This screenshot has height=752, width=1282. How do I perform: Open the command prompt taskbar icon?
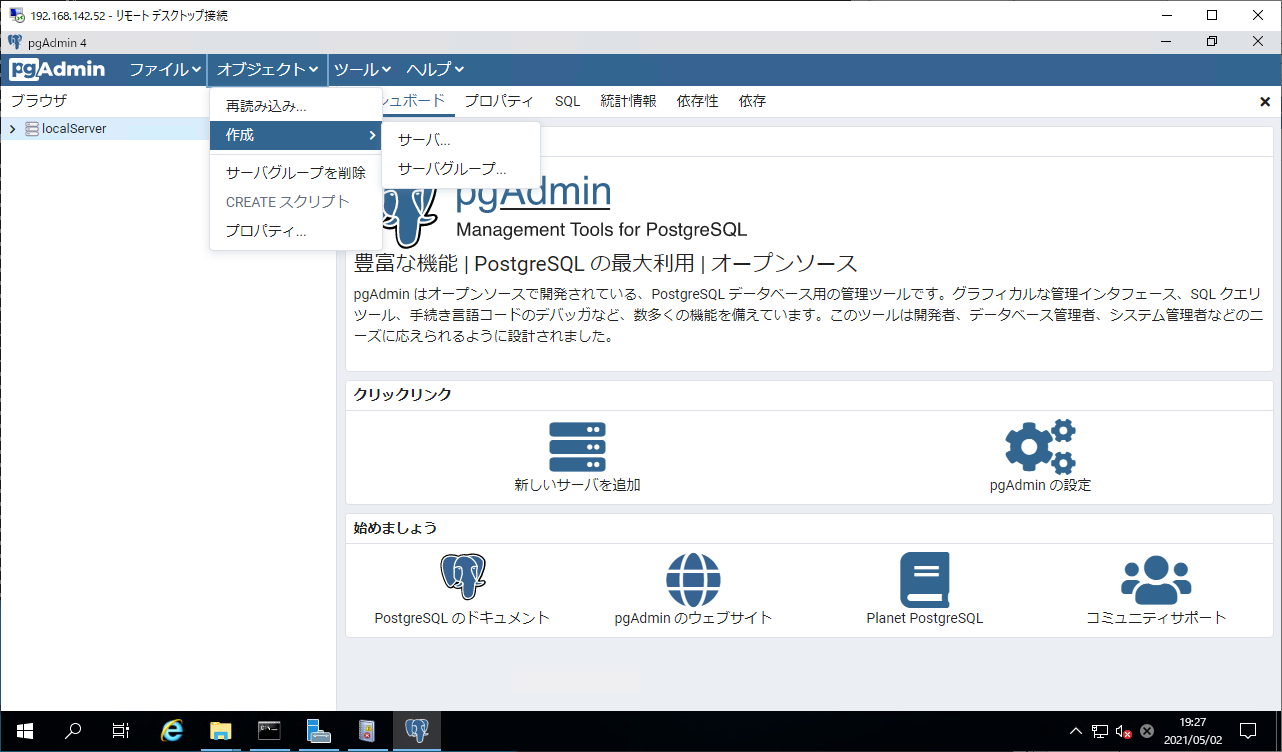point(268,730)
